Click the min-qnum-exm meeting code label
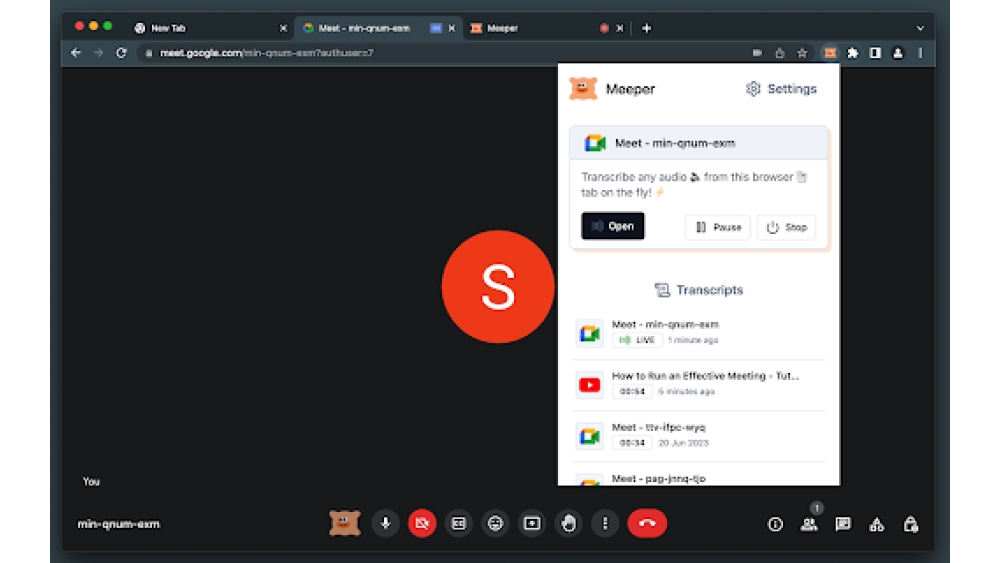1000x563 pixels. [119, 524]
